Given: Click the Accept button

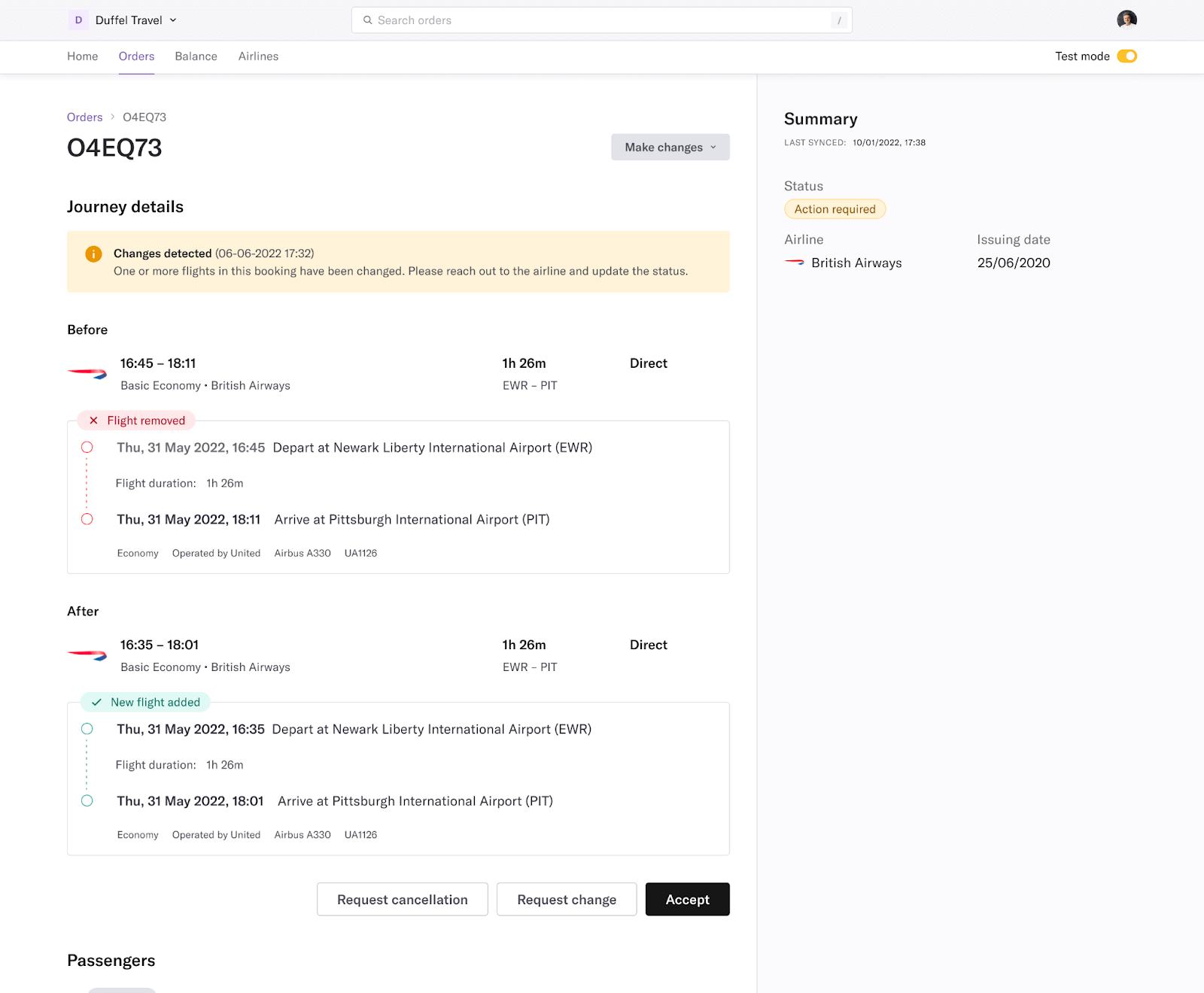Looking at the screenshot, I should click(x=686, y=899).
